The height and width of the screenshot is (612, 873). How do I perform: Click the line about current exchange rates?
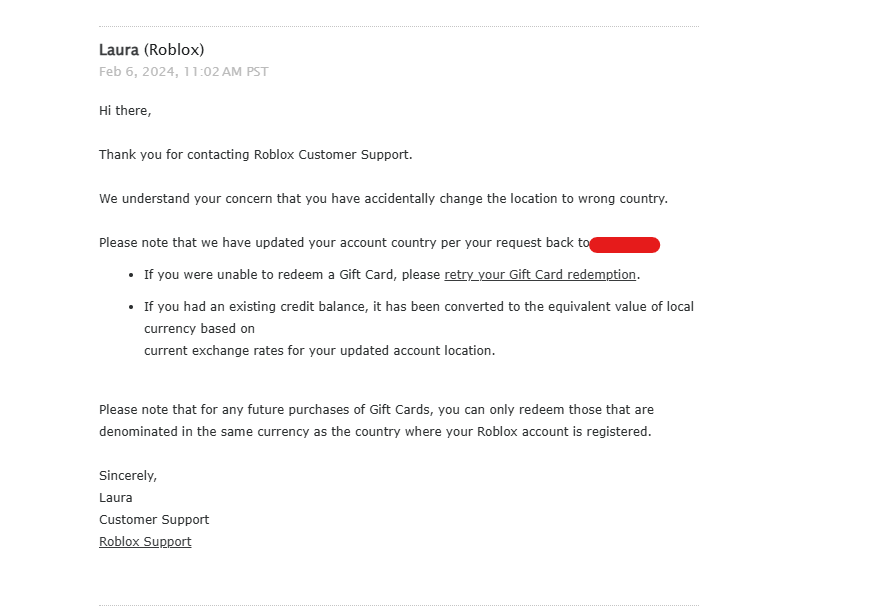click(319, 351)
